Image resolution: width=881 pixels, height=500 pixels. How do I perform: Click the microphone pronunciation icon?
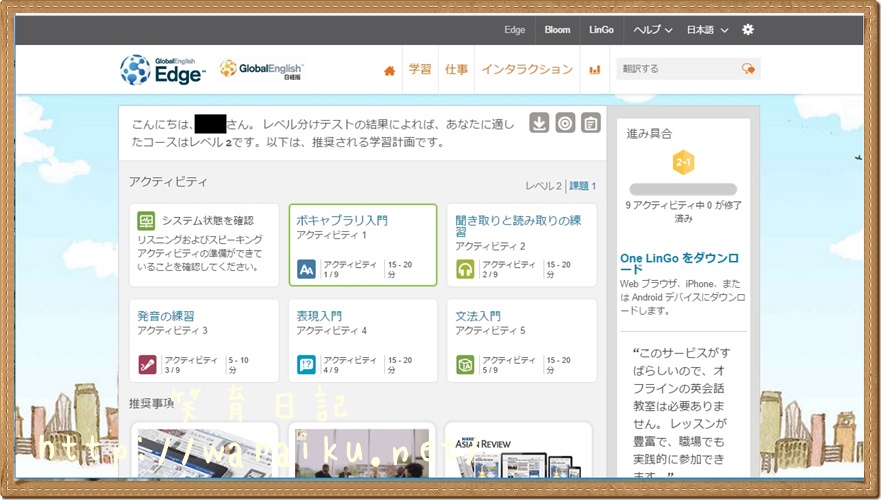point(147,365)
